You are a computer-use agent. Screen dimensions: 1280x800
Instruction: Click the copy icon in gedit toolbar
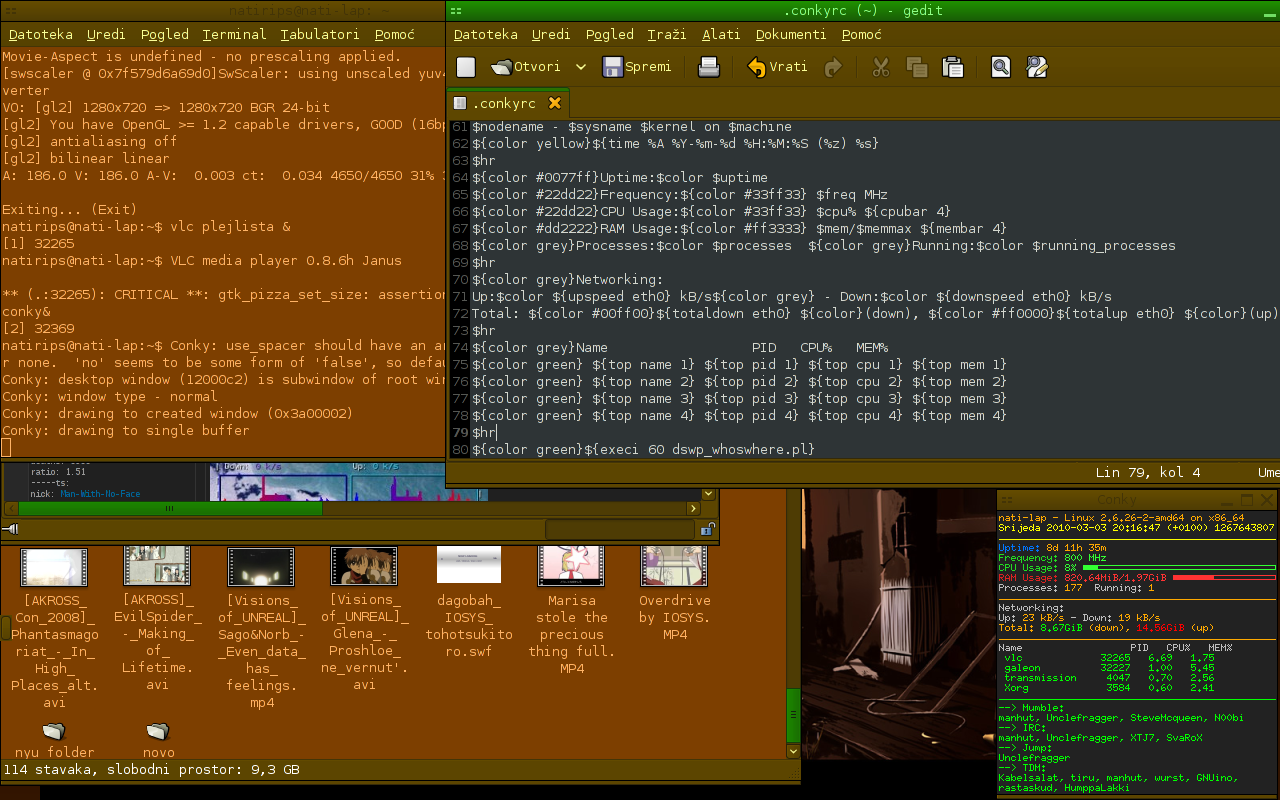[916, 67]
